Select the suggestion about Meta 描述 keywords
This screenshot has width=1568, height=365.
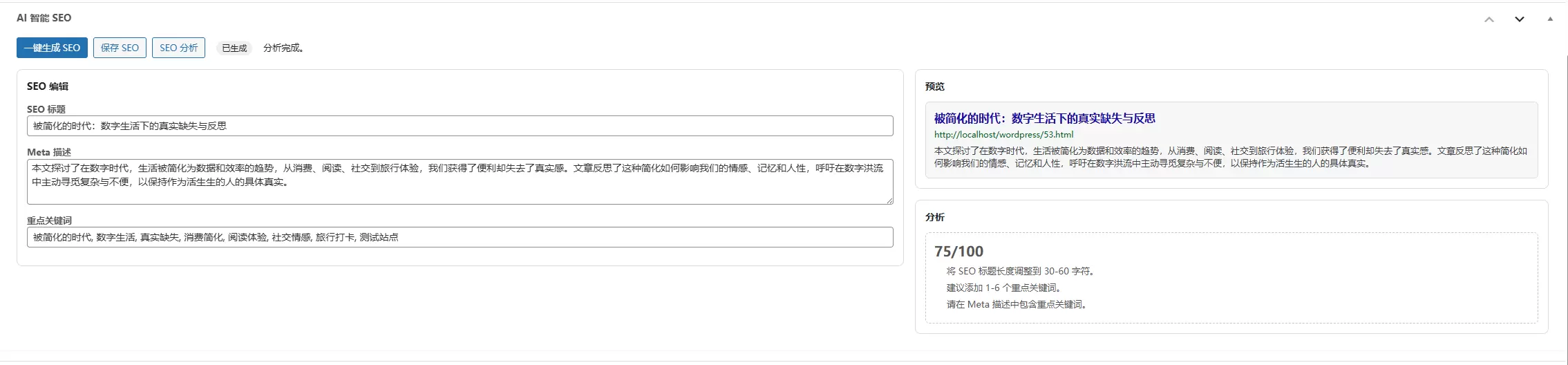tap(1017, 304)
